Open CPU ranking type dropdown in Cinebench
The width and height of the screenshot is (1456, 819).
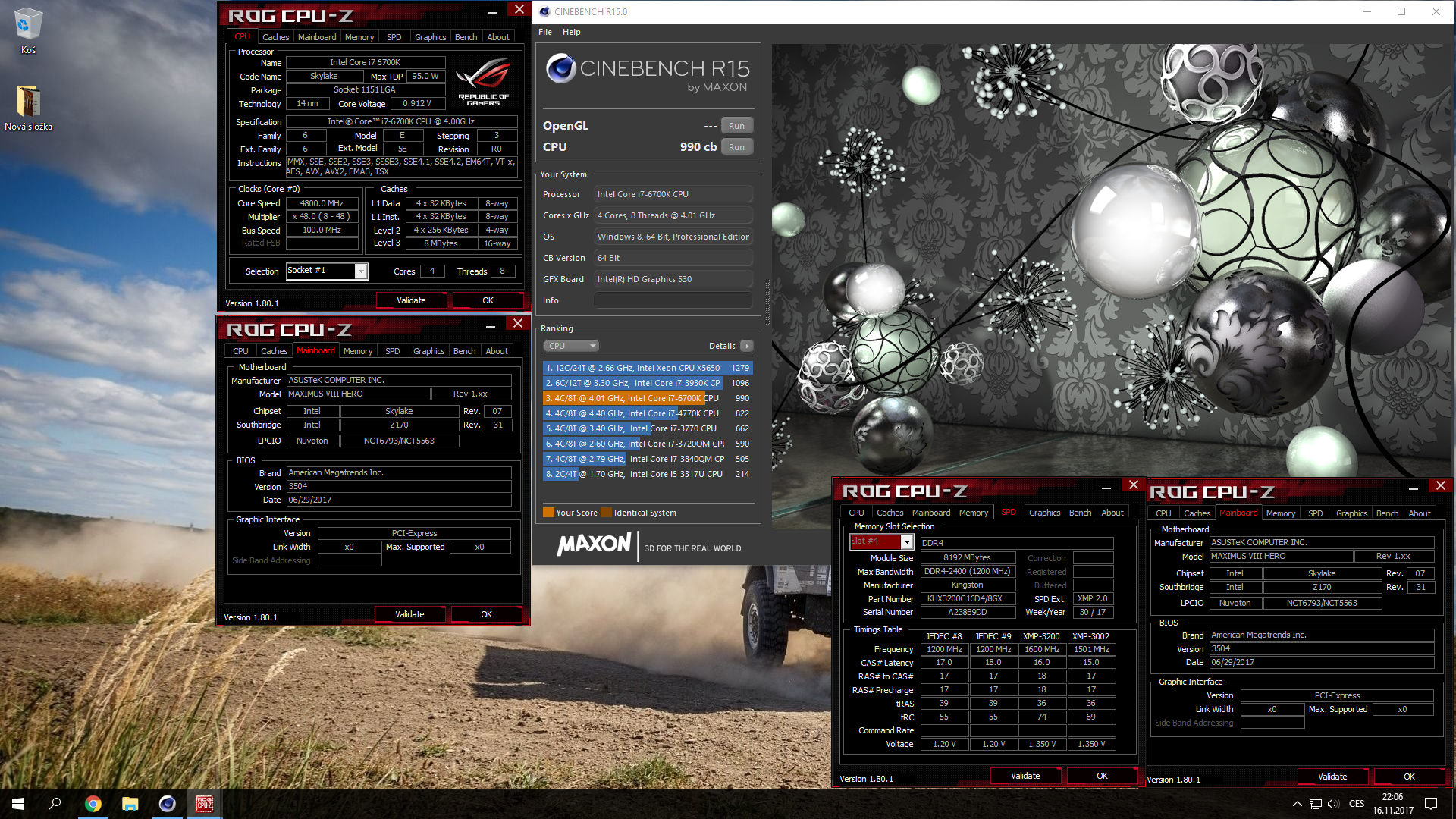(x=571, y=346)
